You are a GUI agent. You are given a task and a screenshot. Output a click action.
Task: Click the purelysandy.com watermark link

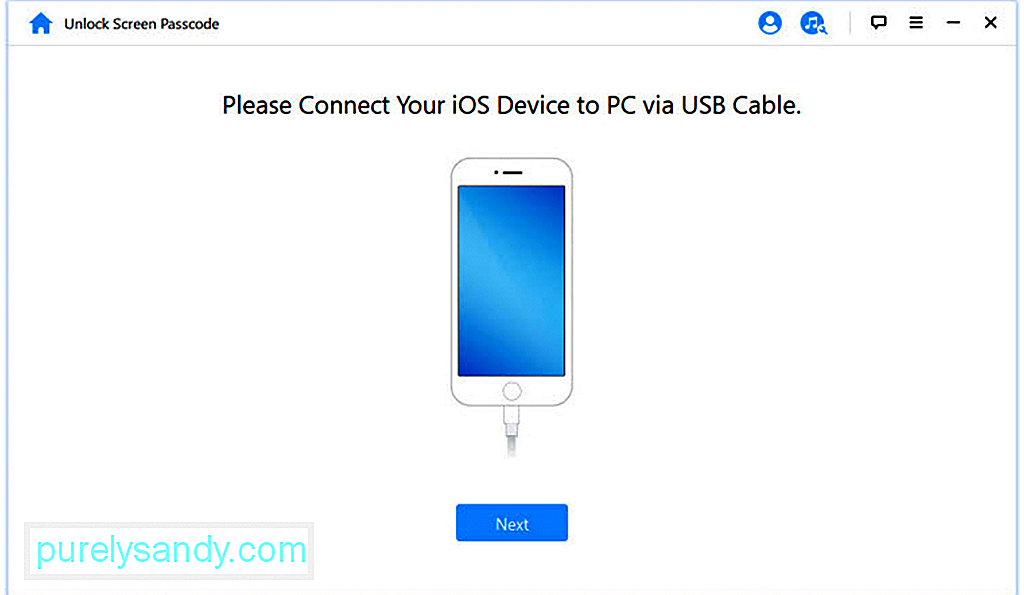[170, 550]
